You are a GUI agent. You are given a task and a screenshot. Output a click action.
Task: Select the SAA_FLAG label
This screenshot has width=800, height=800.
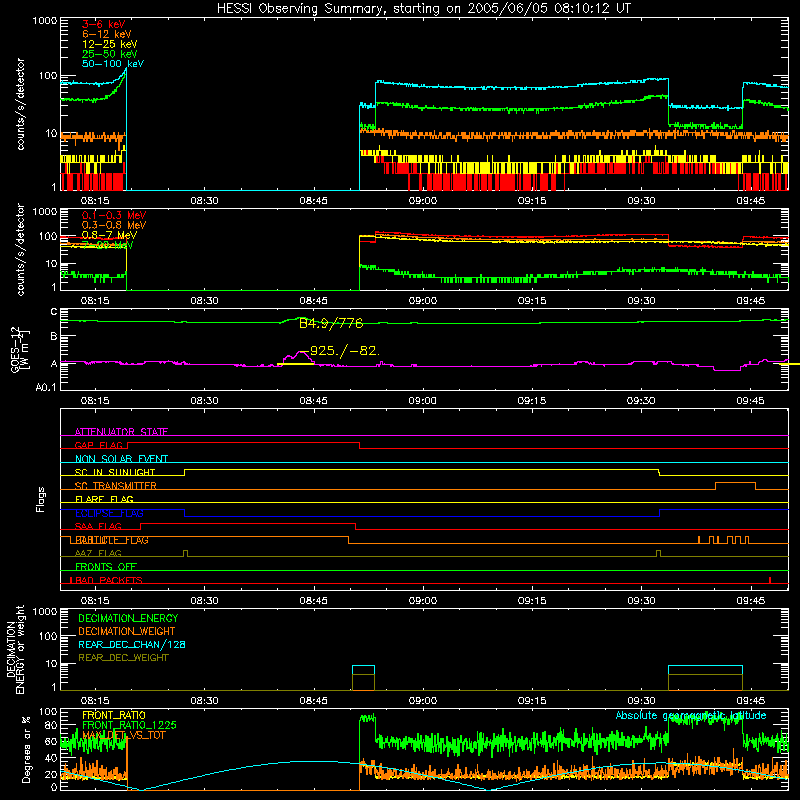(98, 526)
